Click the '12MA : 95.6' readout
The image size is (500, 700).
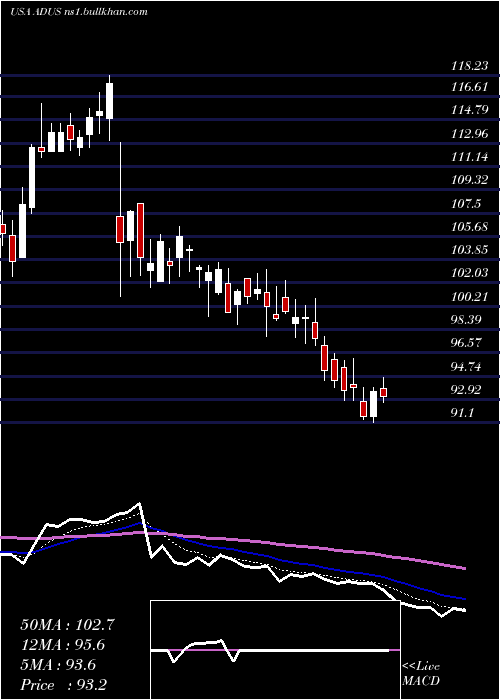65,645
